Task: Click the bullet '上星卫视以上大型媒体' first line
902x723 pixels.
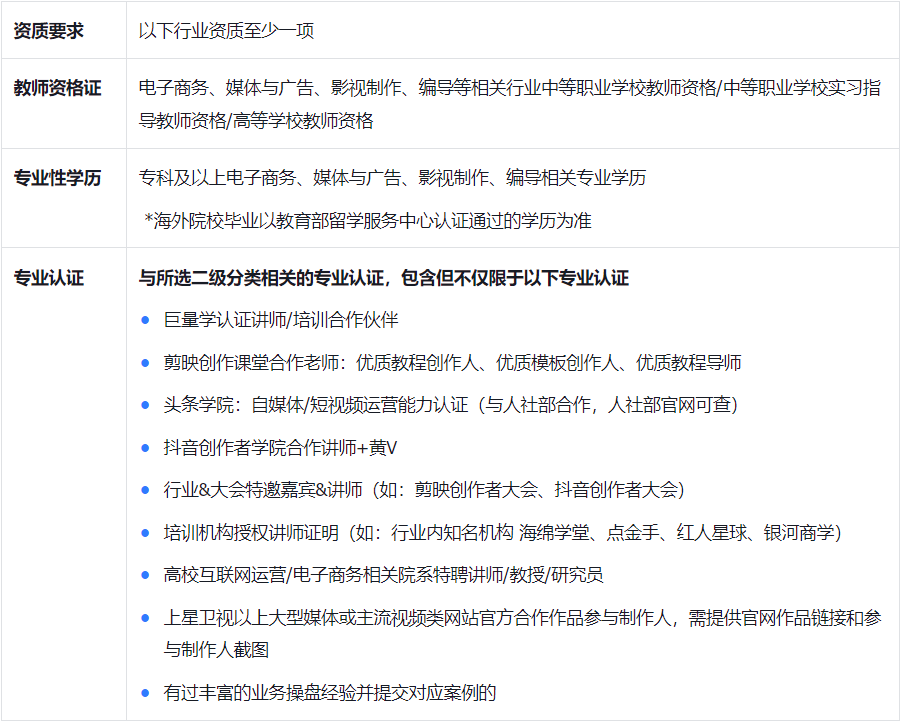Action: click(522, 618)
